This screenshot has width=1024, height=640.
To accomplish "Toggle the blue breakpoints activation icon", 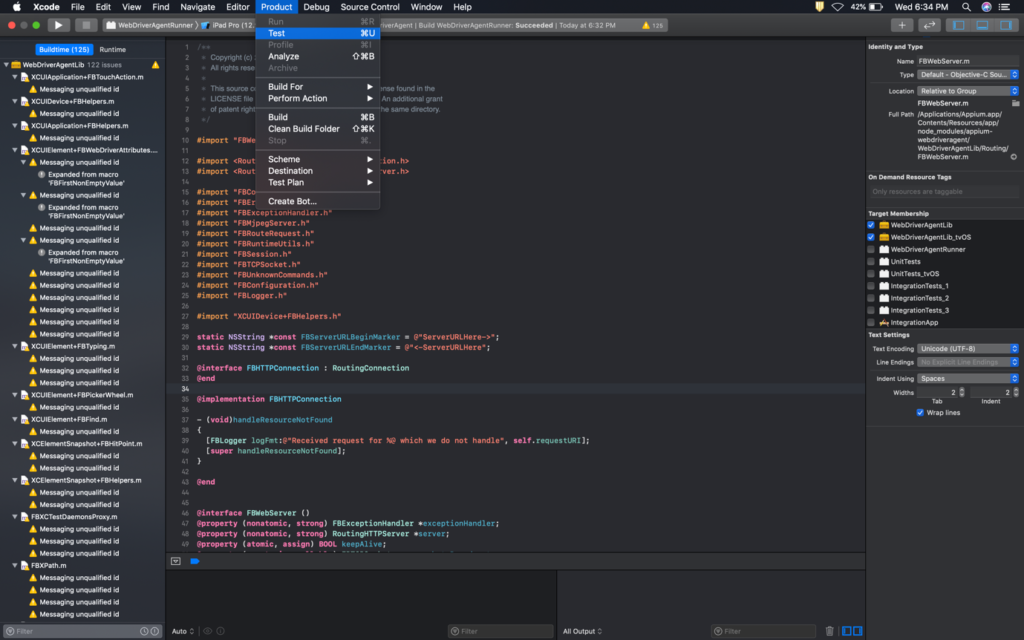I will pos(195,561).
